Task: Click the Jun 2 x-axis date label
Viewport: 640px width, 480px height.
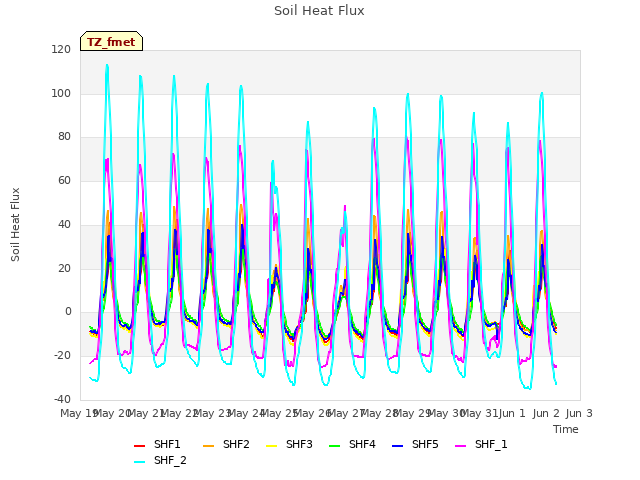Action: pos(546,413)
